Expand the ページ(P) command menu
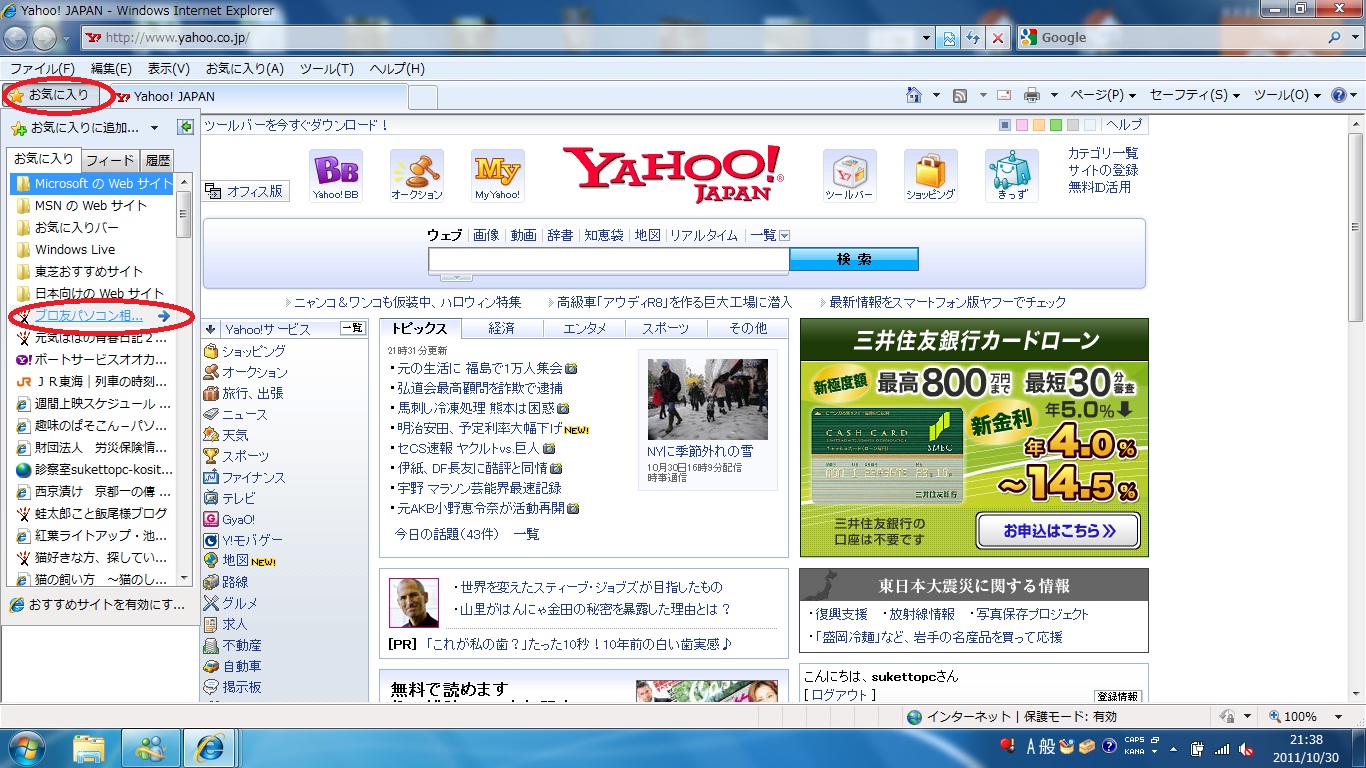Viewport: 1366px width, 768px height. tap(1103, 96)
